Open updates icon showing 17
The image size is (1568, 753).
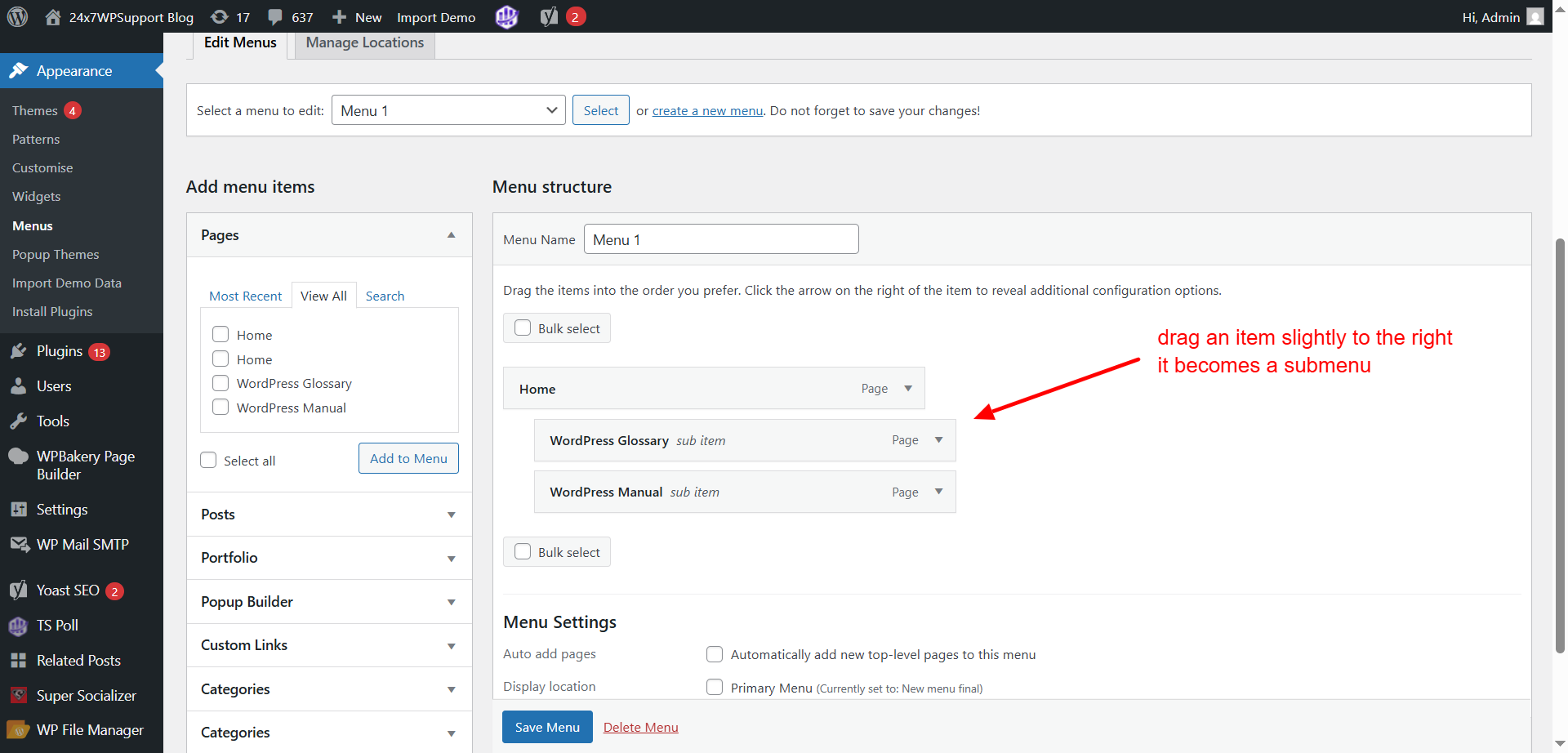pos(219,16)
